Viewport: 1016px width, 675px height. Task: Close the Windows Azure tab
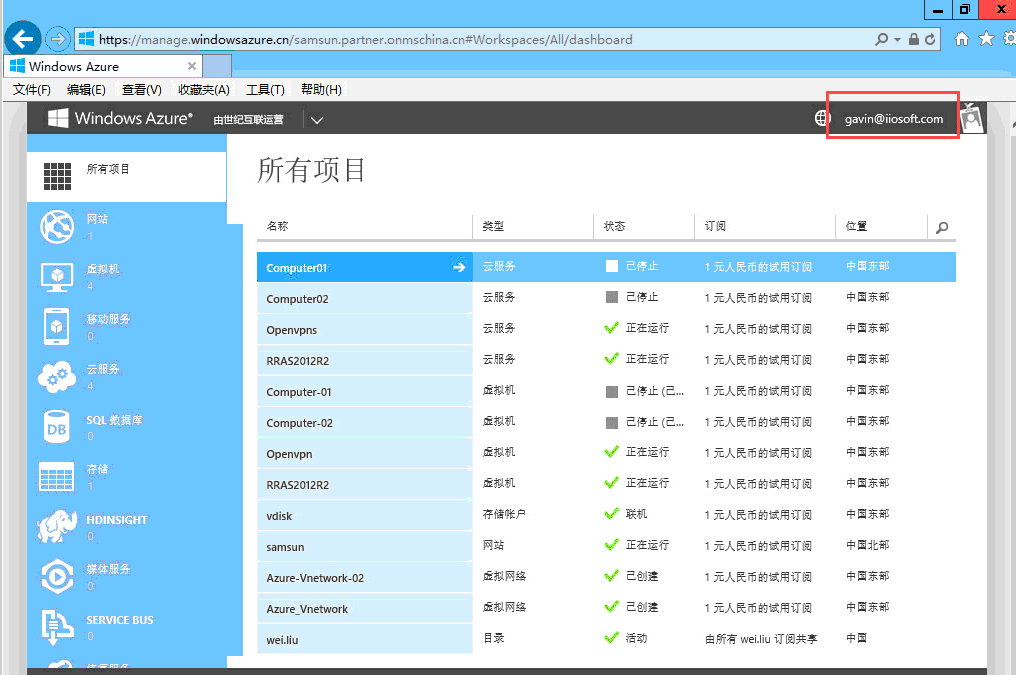tap(192, 66)
